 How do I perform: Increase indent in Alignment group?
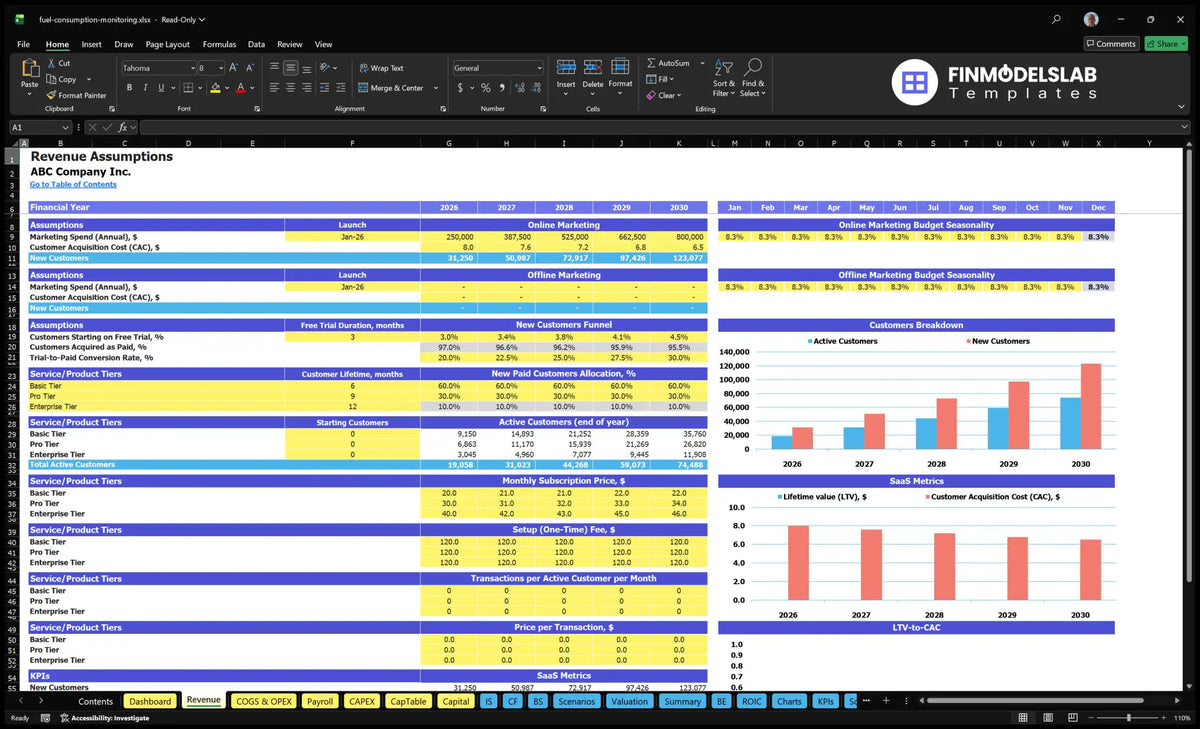[x=340, y=88]
